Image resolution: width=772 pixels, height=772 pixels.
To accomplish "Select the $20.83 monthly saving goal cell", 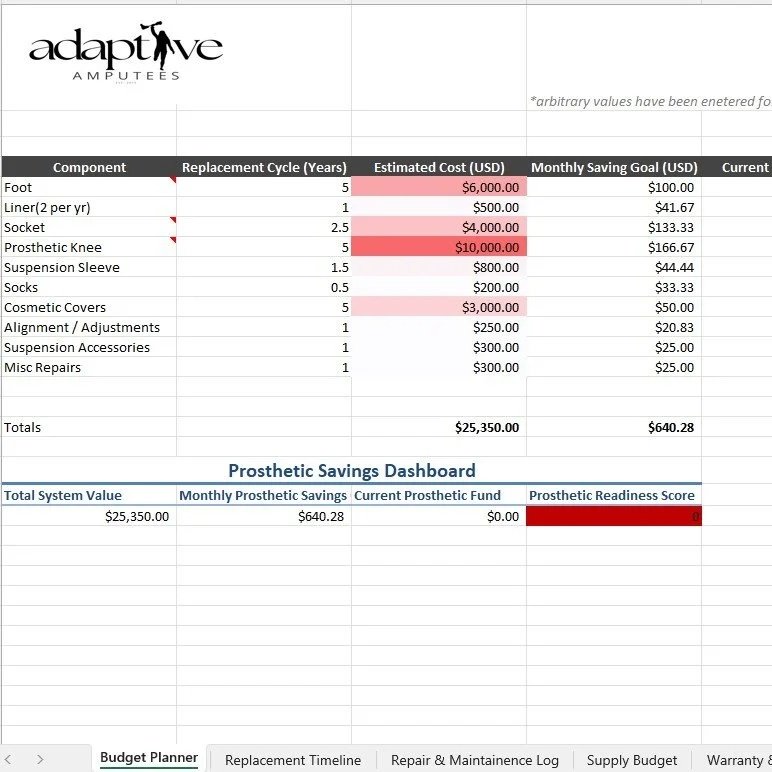I will click(x=614, y=327).
